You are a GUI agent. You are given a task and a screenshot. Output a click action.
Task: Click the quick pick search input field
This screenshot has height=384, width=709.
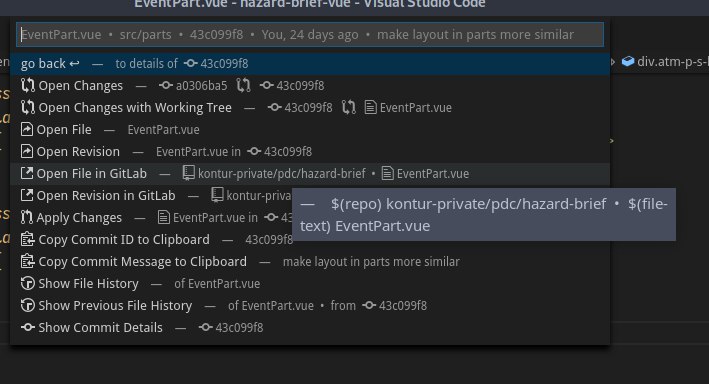pos(310,35)
